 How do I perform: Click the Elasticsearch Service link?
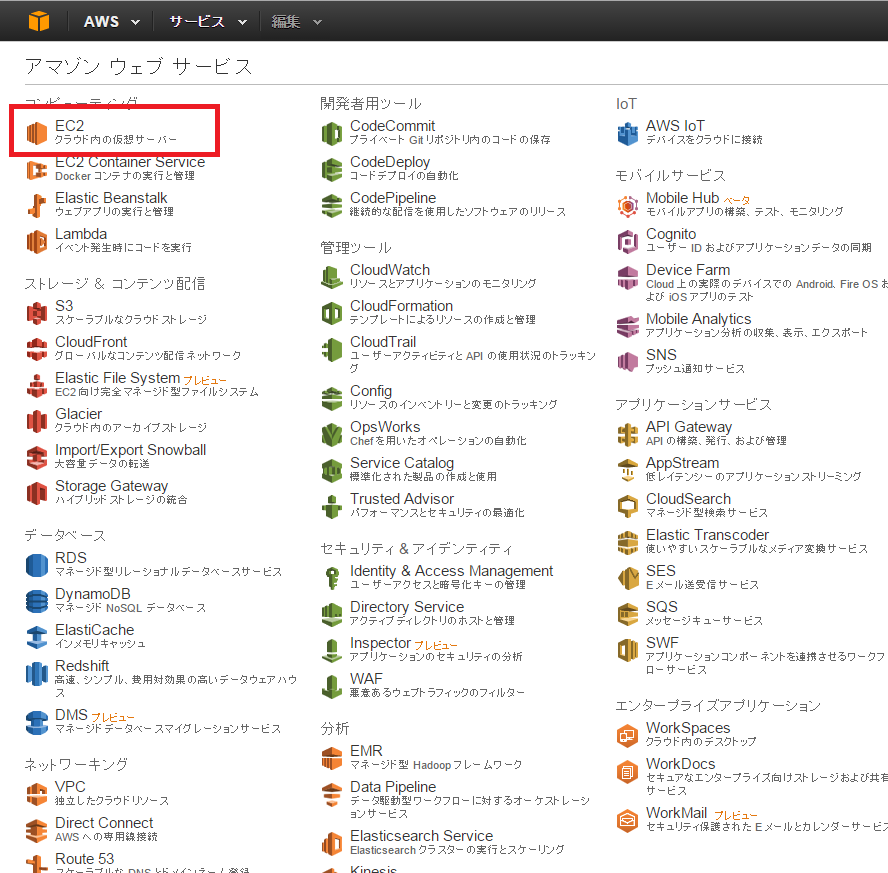(x=421, y=836)
